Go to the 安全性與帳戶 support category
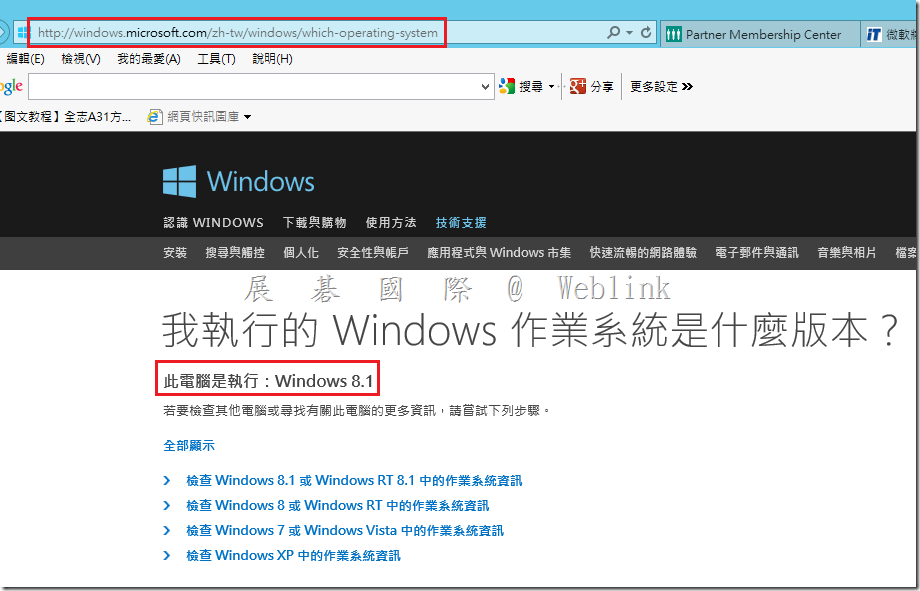 point(373,253)
